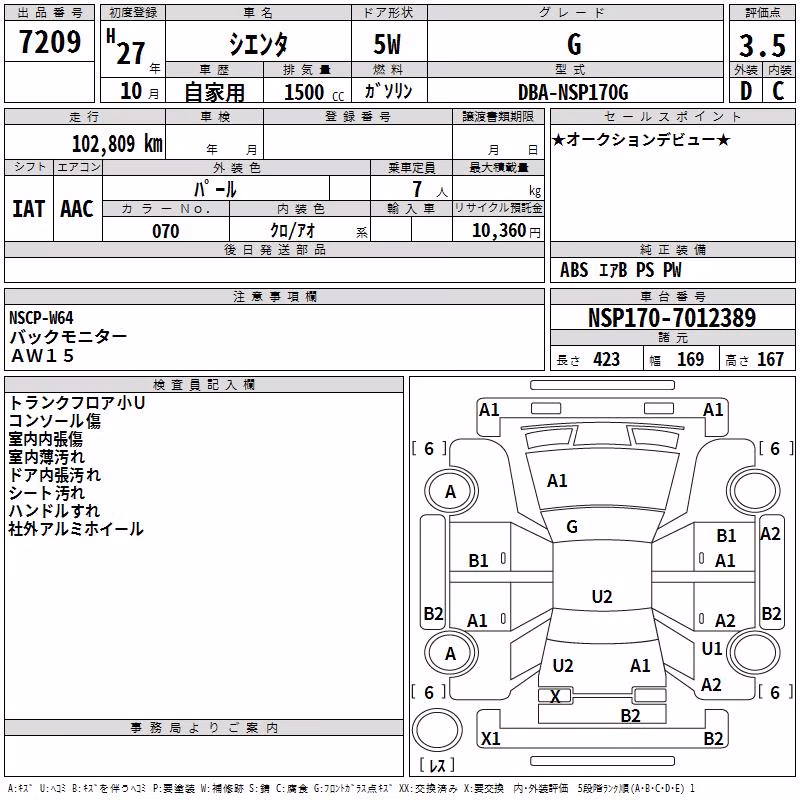Screen dimensions: 800x800
Task: Click the displacement value 1500 cc
Action: click(x=313, y=92)
